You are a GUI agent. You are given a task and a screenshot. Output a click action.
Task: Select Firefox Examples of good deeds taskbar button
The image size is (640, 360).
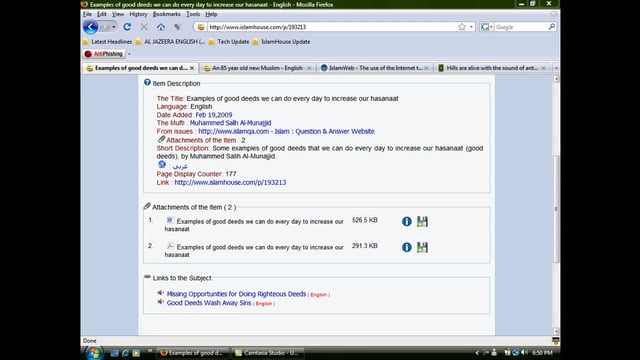192,353
